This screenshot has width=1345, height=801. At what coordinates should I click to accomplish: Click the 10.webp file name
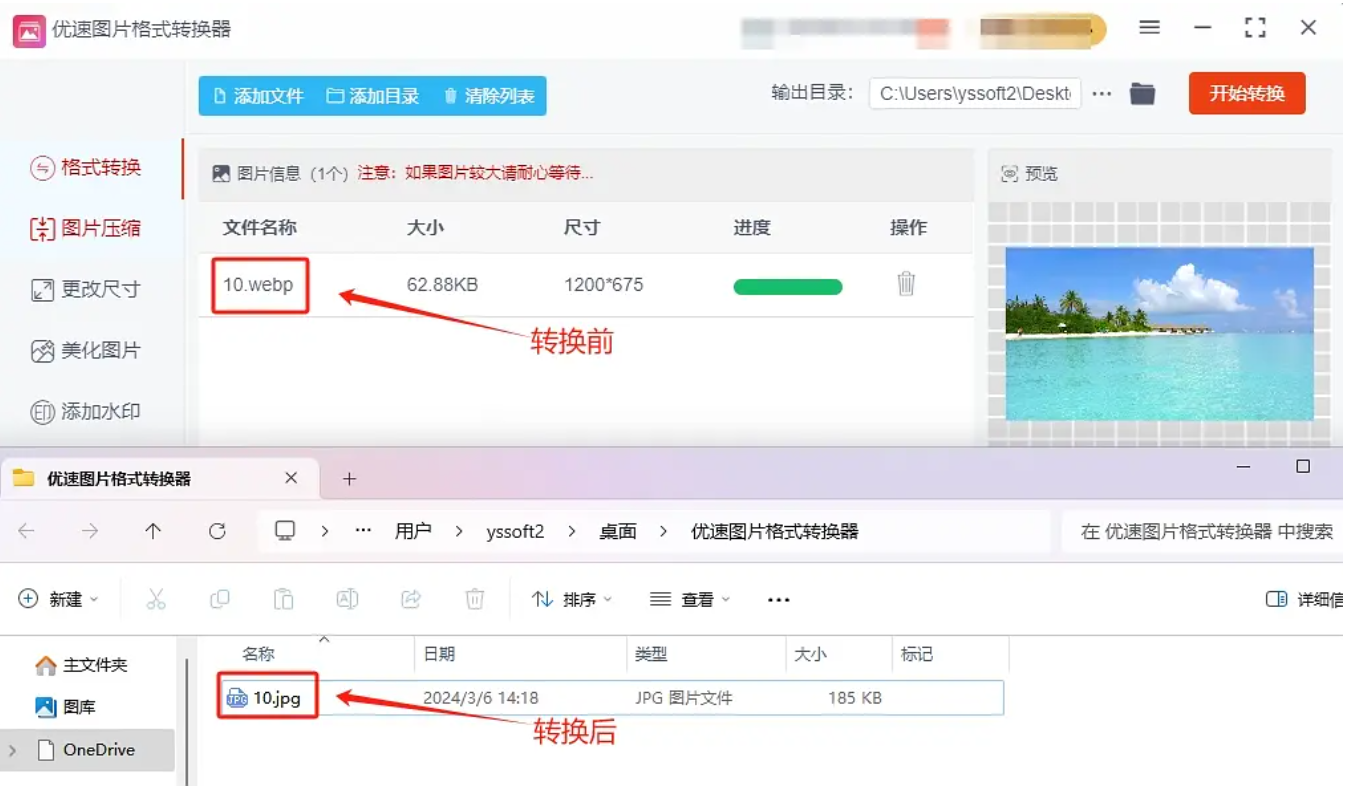(258, 285)
